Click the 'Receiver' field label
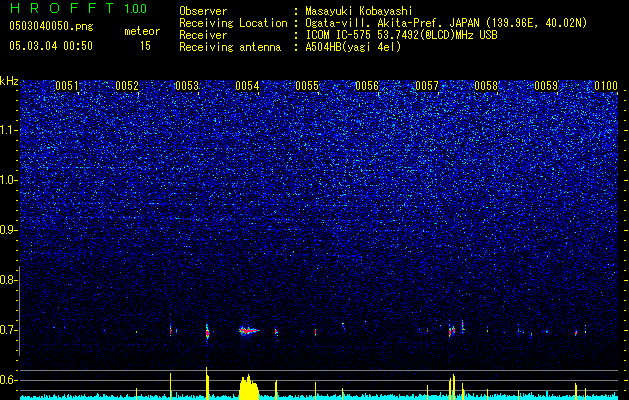629x400 pixels. click(x=203, y=35)
